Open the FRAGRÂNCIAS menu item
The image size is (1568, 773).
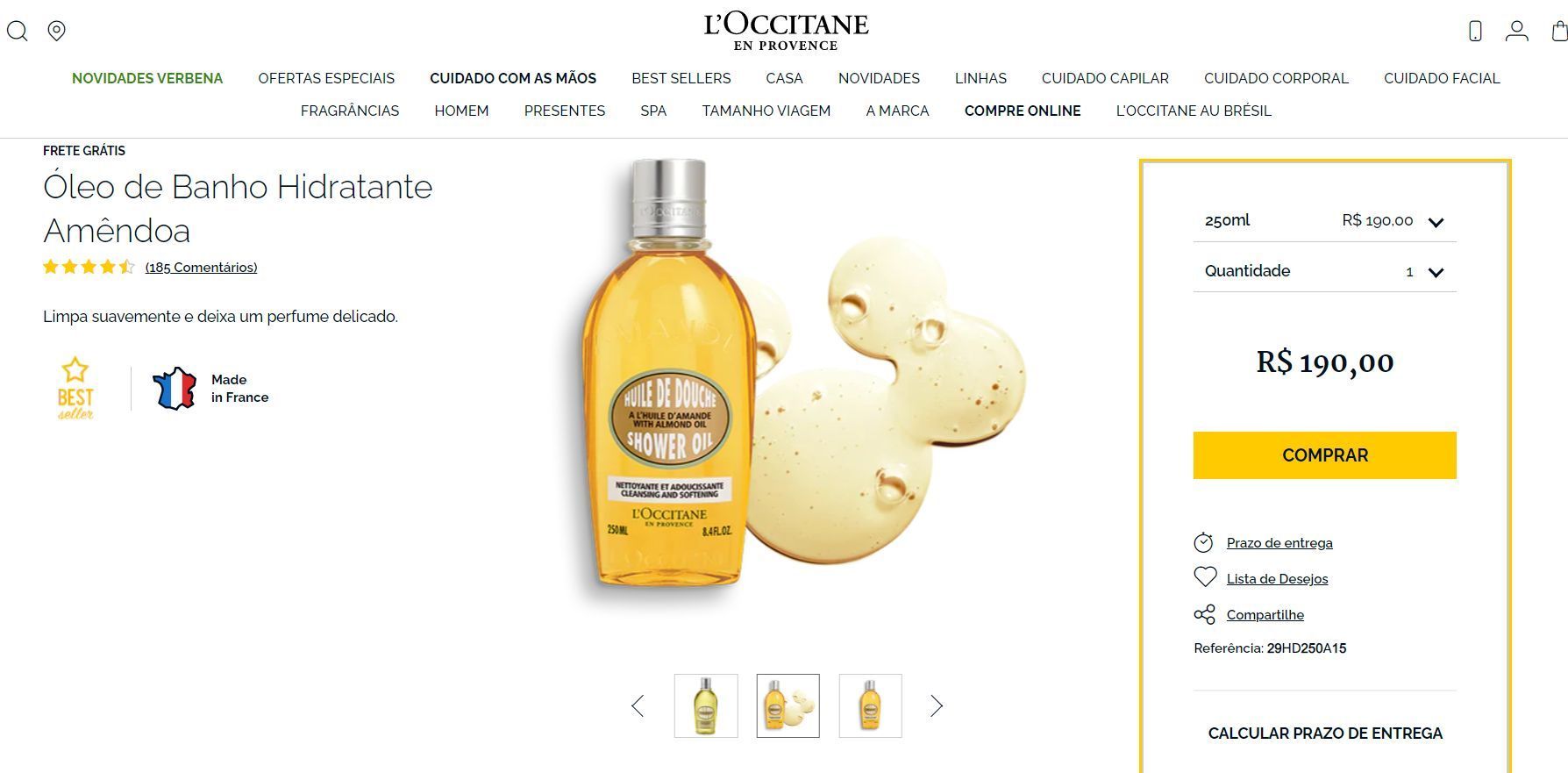point(350,111)
